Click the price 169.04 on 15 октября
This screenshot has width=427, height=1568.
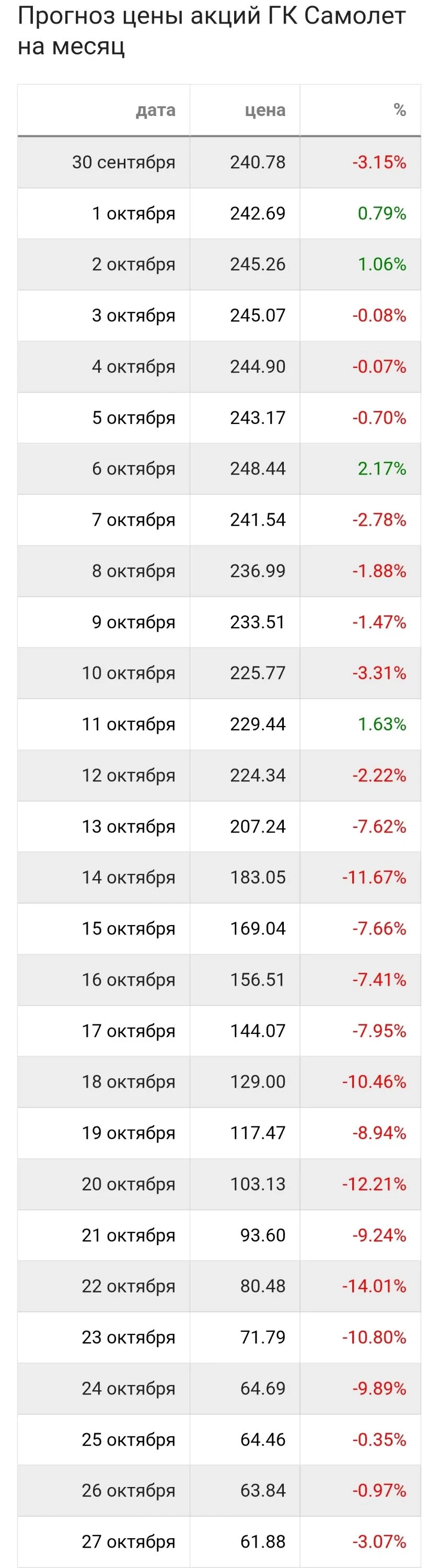[257, 928]
